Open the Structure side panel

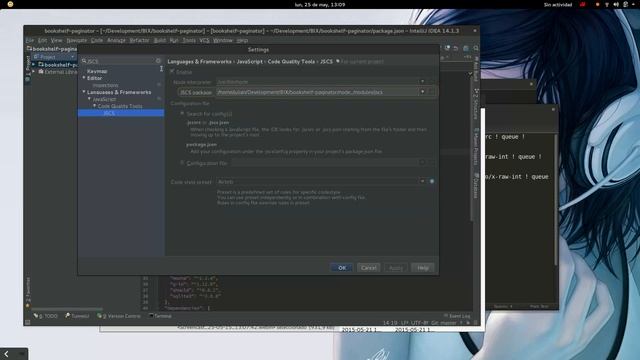tap(476, 104)
